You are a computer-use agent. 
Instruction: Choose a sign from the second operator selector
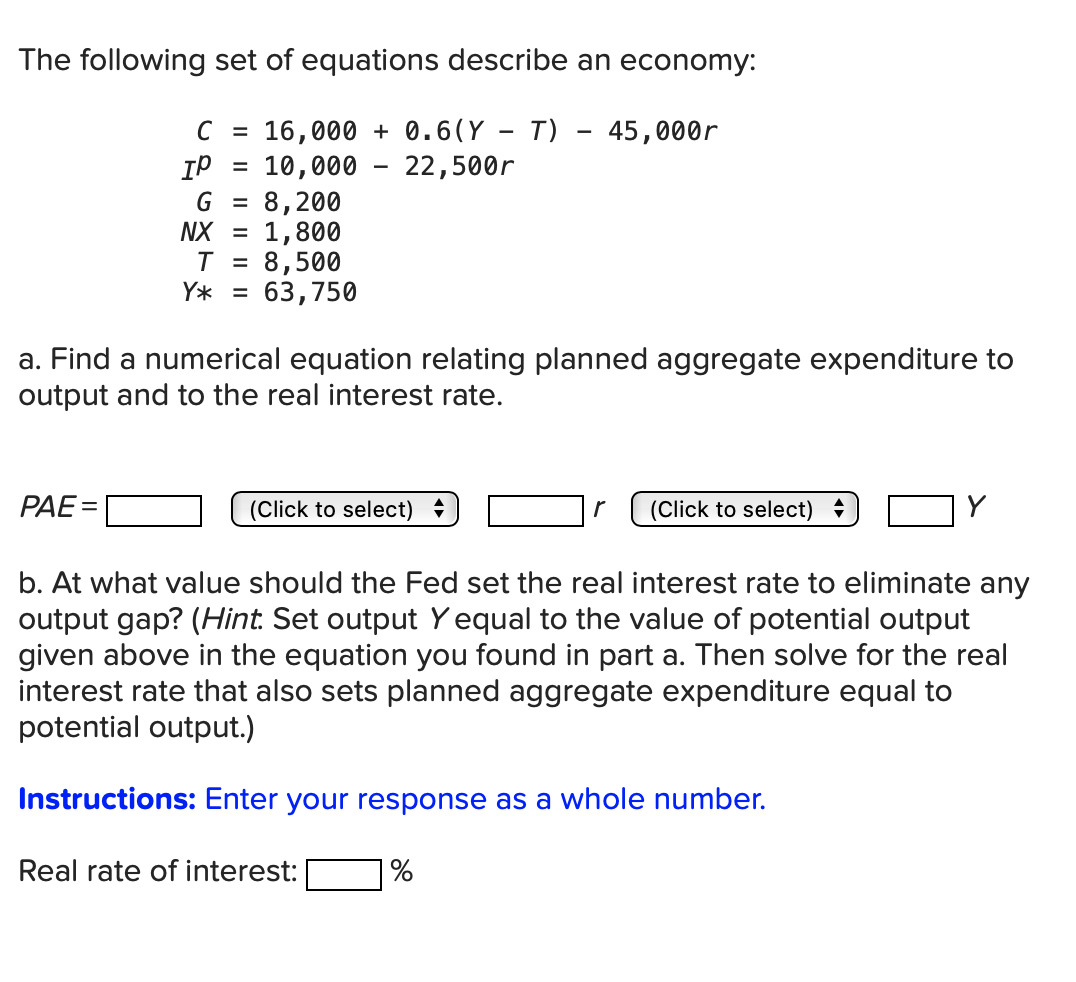click(744, 509)
